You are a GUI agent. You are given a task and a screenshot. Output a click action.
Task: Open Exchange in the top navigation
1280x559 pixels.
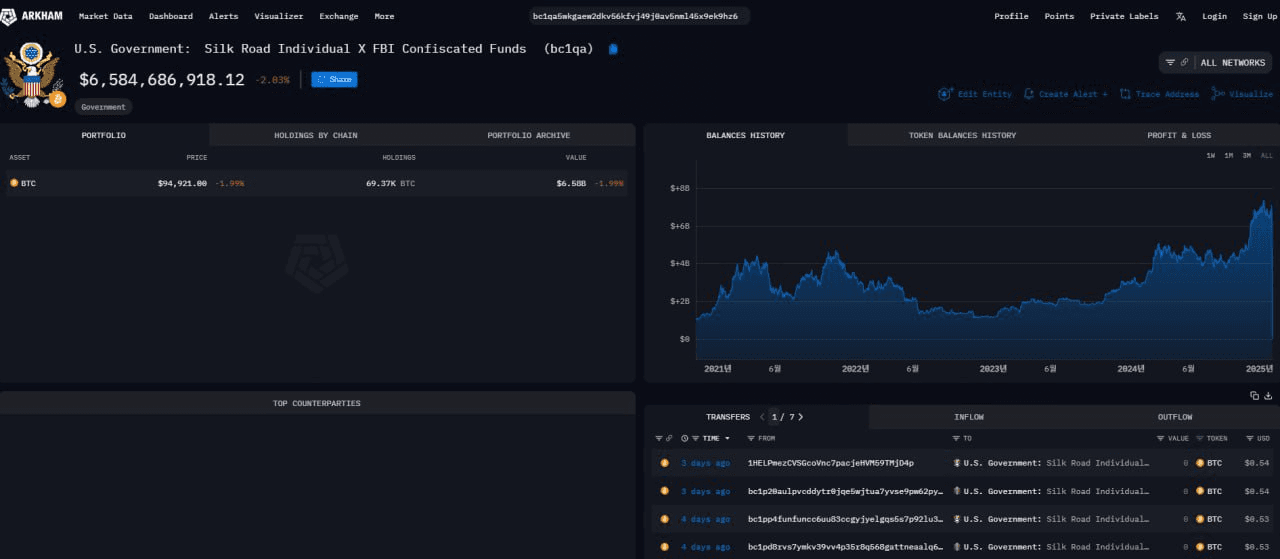[339, 16]
